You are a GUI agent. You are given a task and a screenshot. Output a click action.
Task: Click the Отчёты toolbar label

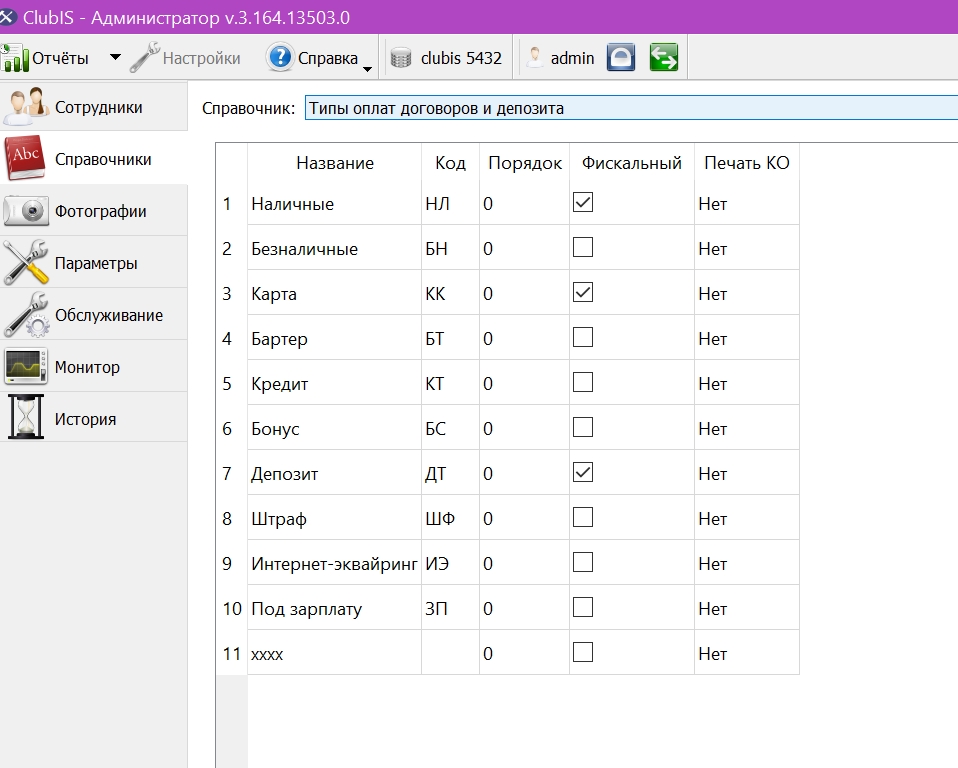[x=60, y=58]
